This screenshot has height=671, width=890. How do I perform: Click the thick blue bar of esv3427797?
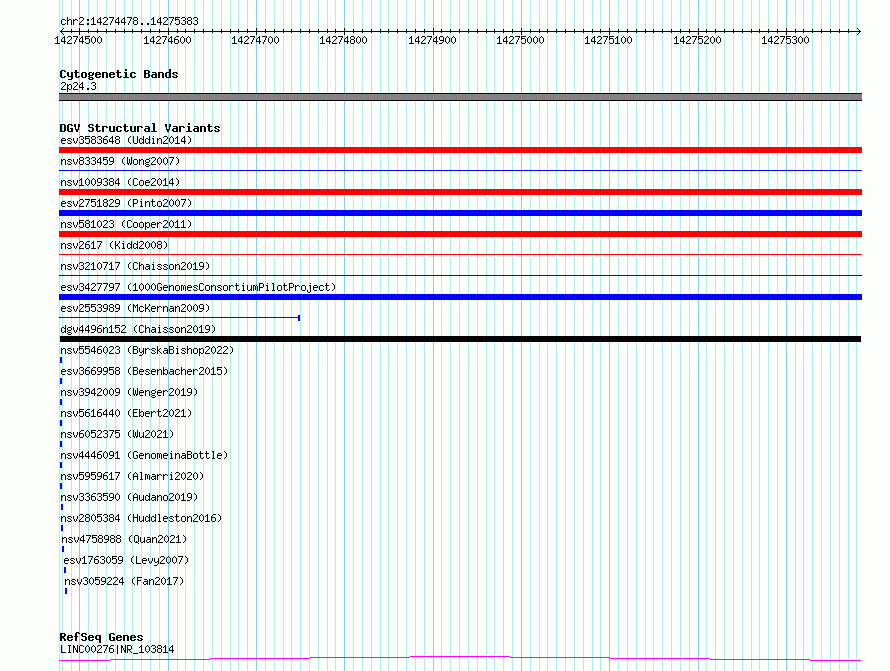pos(460,297)
